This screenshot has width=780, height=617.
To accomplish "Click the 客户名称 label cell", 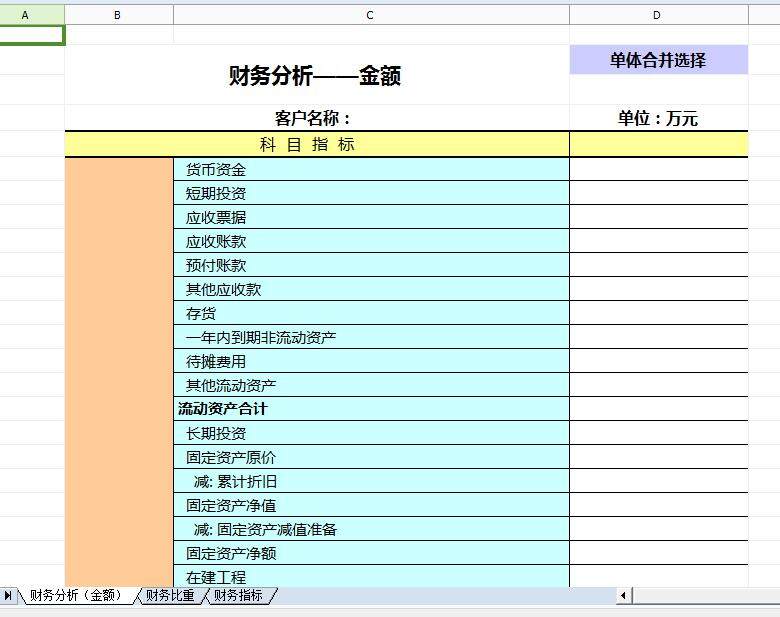I will [316, 119].
